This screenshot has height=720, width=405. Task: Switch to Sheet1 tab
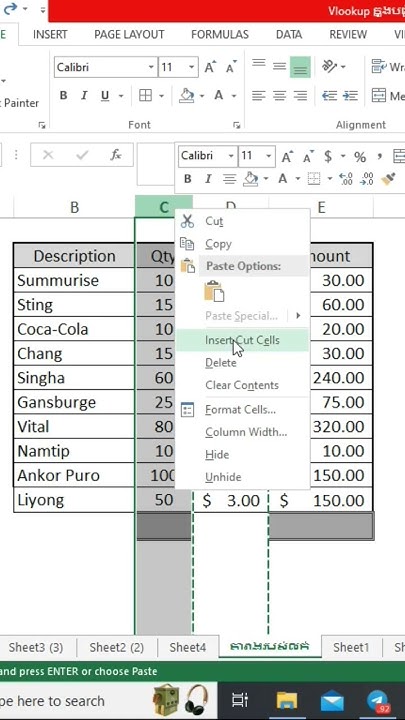tap(351, 647)
